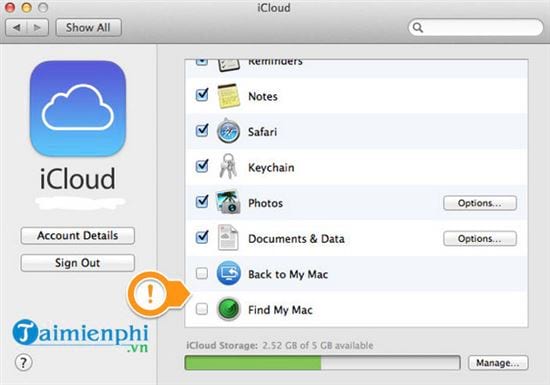The height and width of the screenshot is (385, 550).
Task: Uncheck the Notes checkbox
Action: point(202,95)
